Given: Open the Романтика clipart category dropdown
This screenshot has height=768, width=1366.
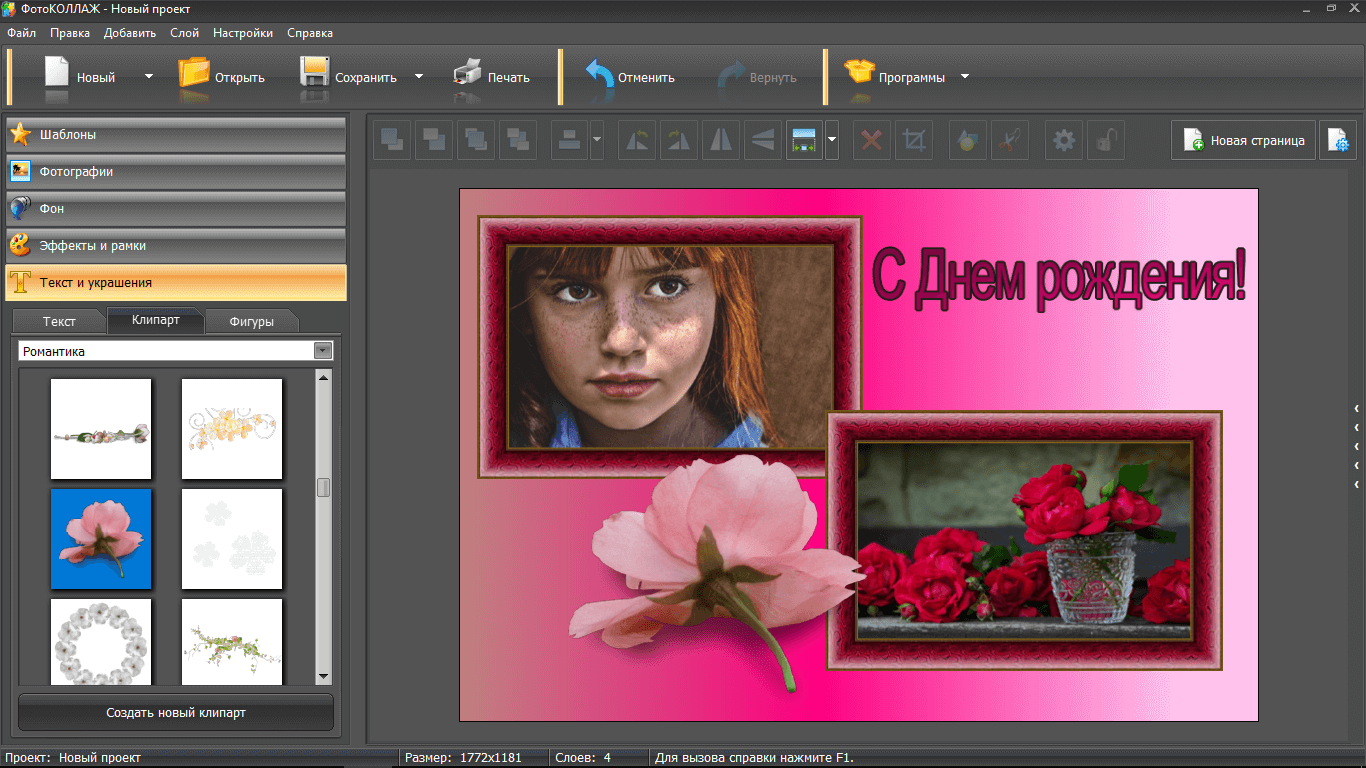Looking at the screenshot, I should pos(322,351).
